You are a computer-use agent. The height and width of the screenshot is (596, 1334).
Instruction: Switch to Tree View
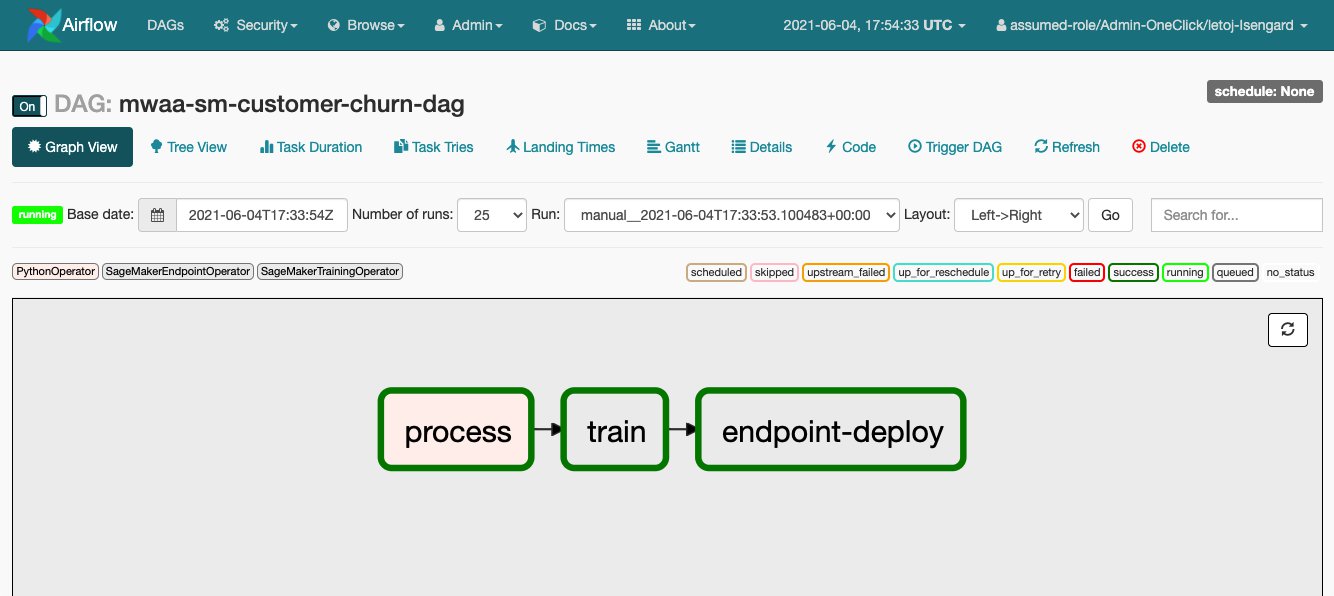coord(189,147)
